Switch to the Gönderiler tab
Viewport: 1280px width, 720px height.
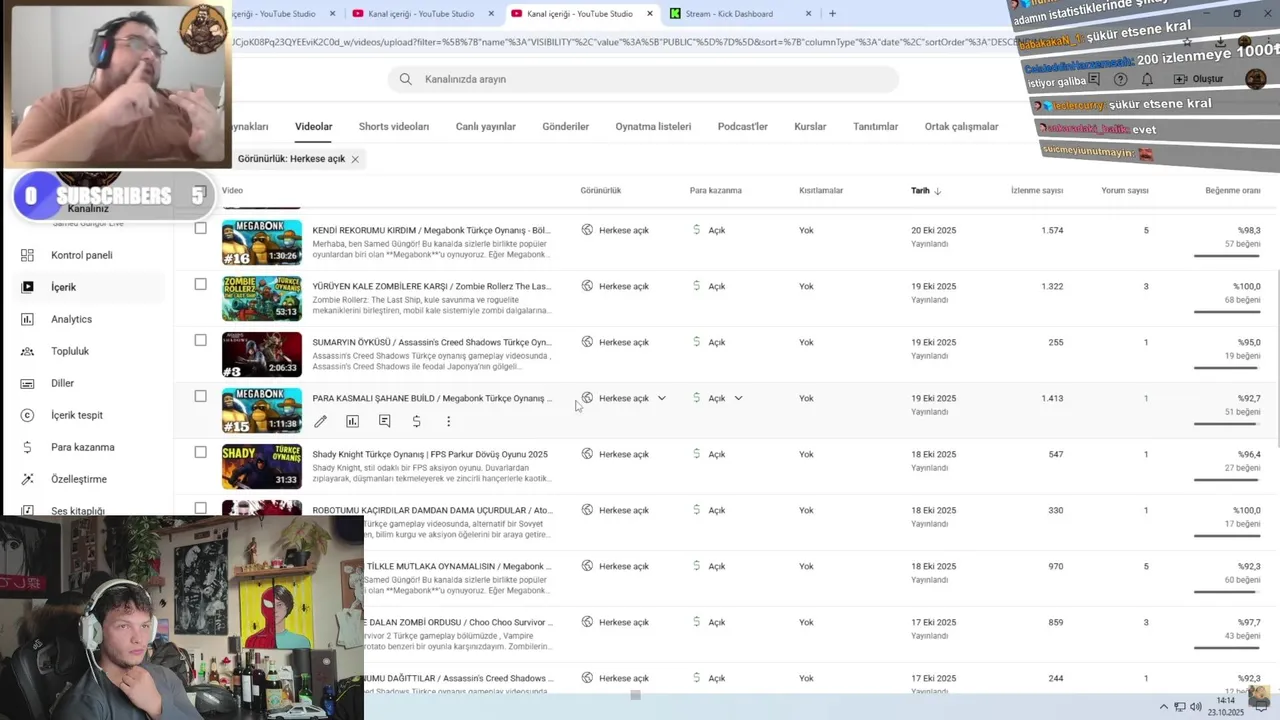[x=566, y=127]
